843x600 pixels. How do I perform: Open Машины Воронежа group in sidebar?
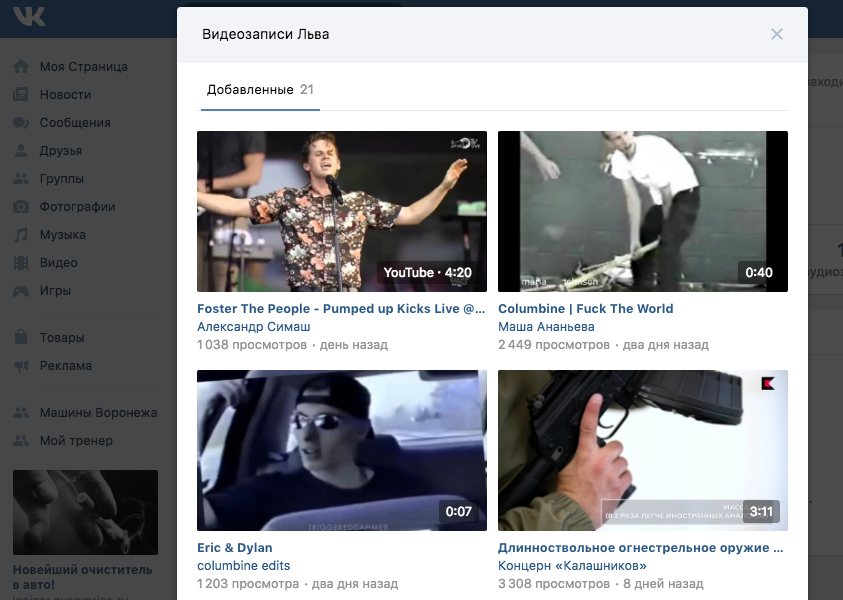pos(98,413)
